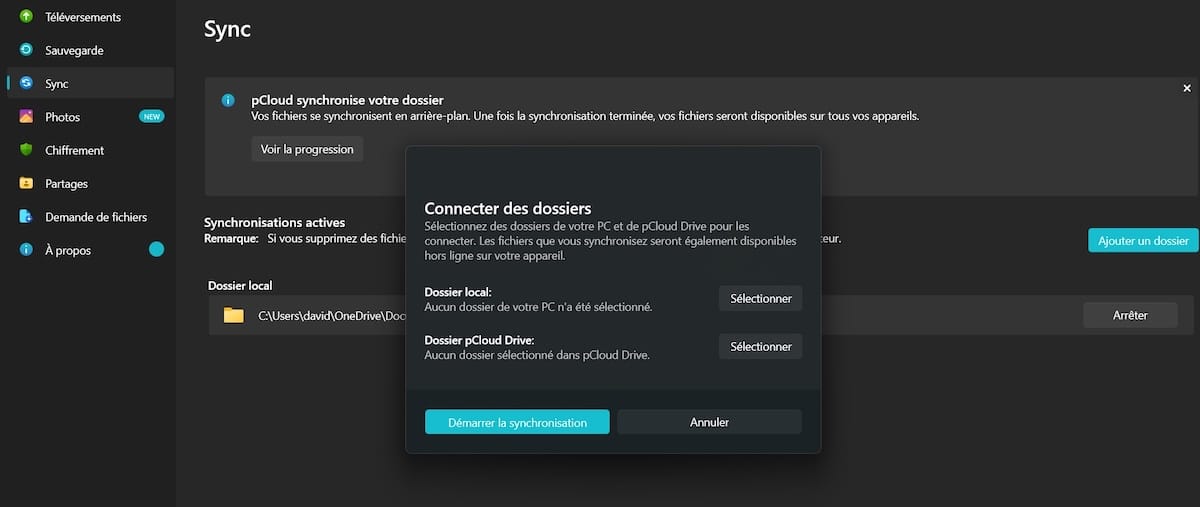Click the info icon in sync banner

pyautogui.click(x=228, y=101)
